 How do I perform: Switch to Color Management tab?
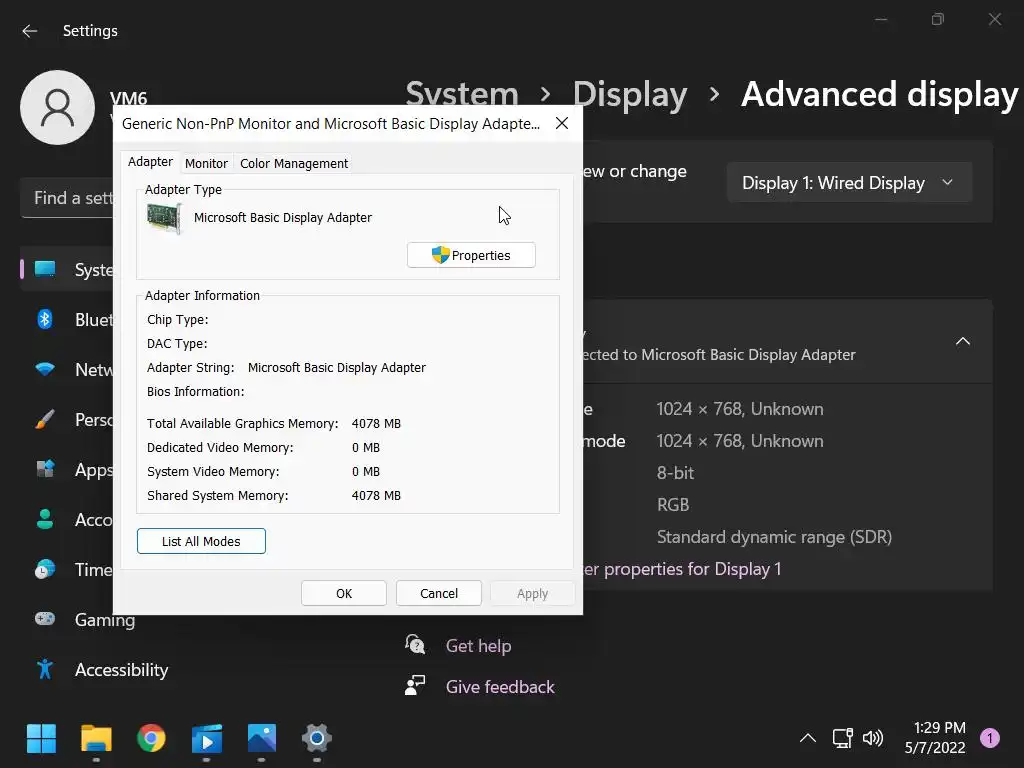pos(294,163)
